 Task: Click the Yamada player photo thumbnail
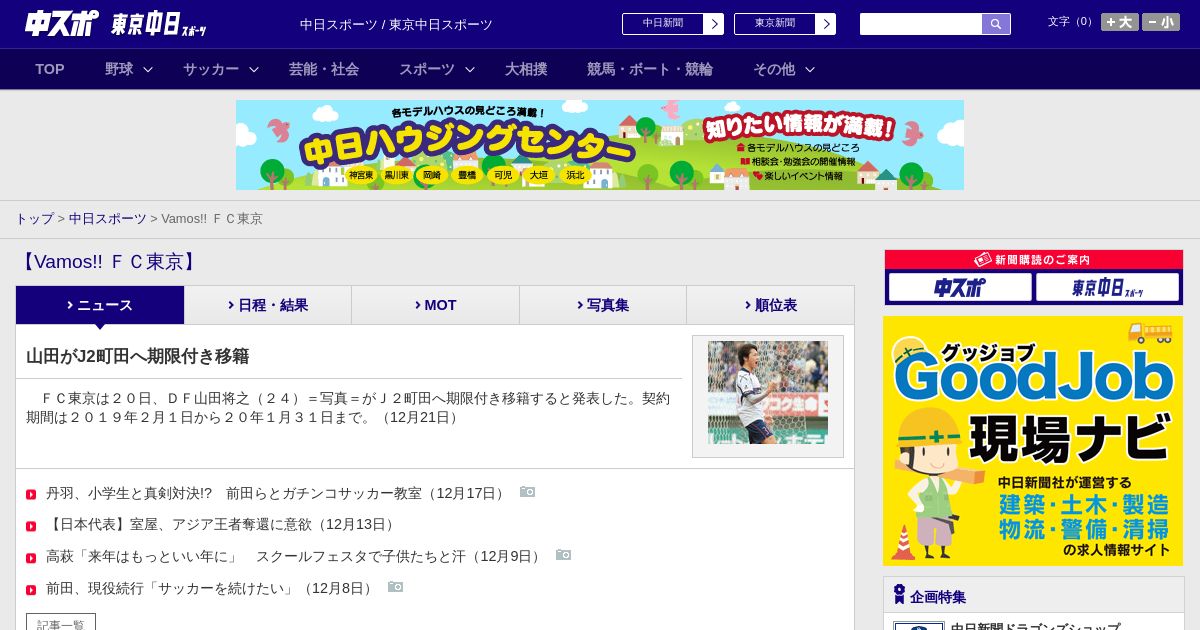[x=768, y=393]
